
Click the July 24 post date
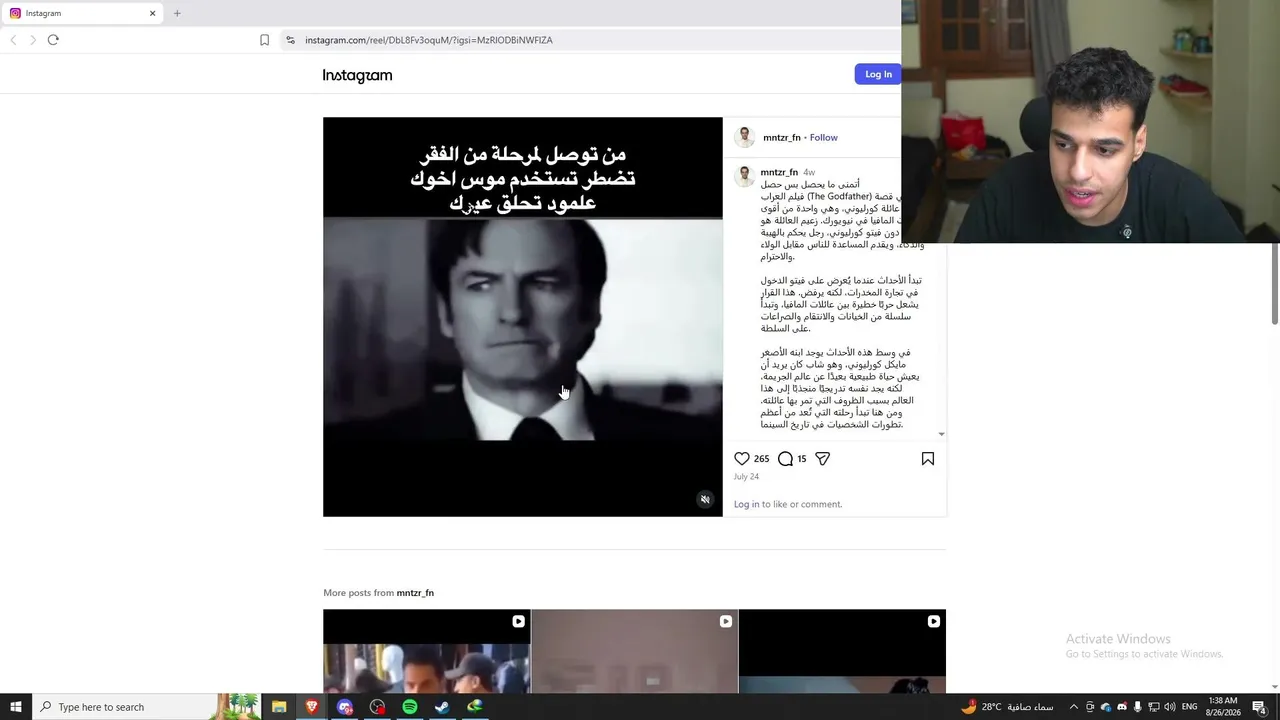coord(746,477)
